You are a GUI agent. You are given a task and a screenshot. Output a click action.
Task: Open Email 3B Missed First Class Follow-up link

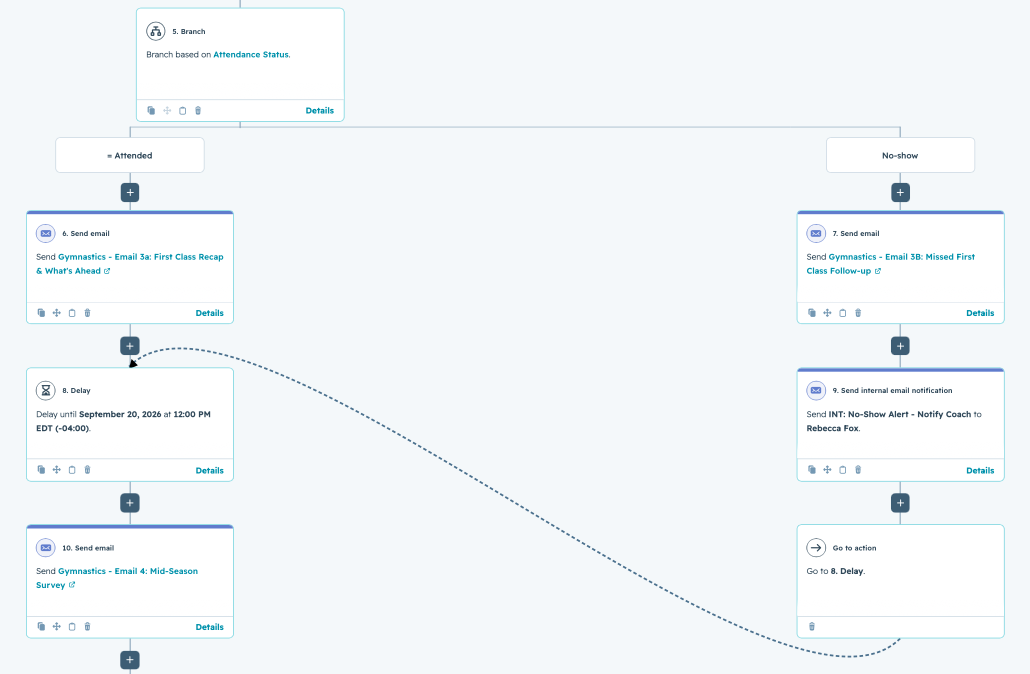890,263
